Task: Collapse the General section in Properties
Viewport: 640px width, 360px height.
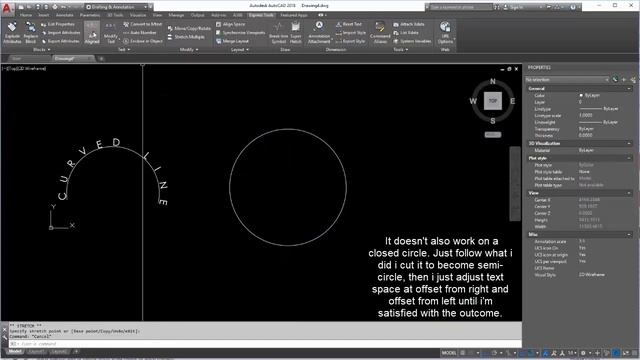Action: (629, 89)
